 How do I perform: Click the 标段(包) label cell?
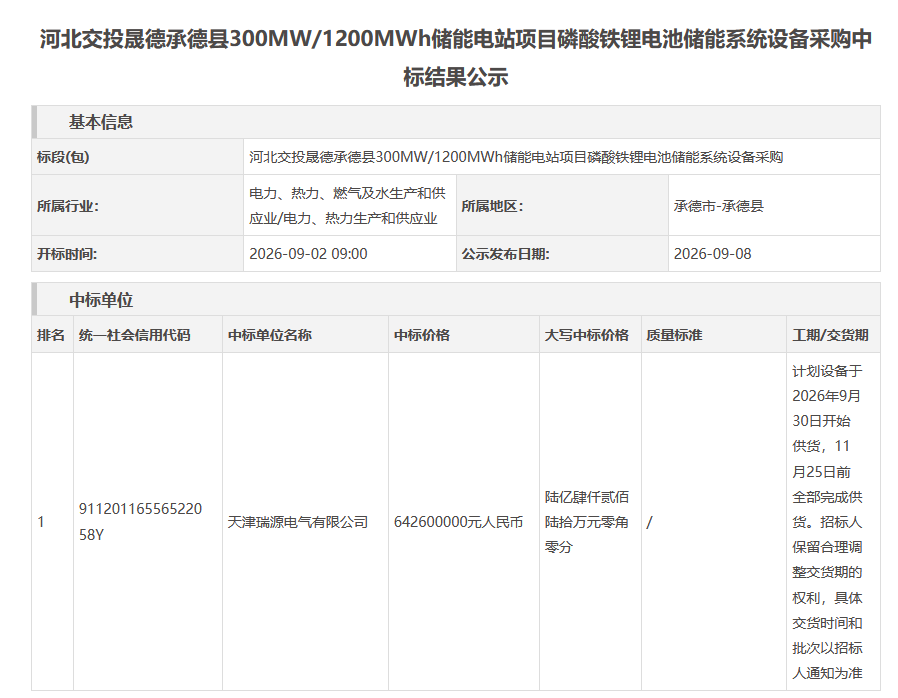point(137,157)
